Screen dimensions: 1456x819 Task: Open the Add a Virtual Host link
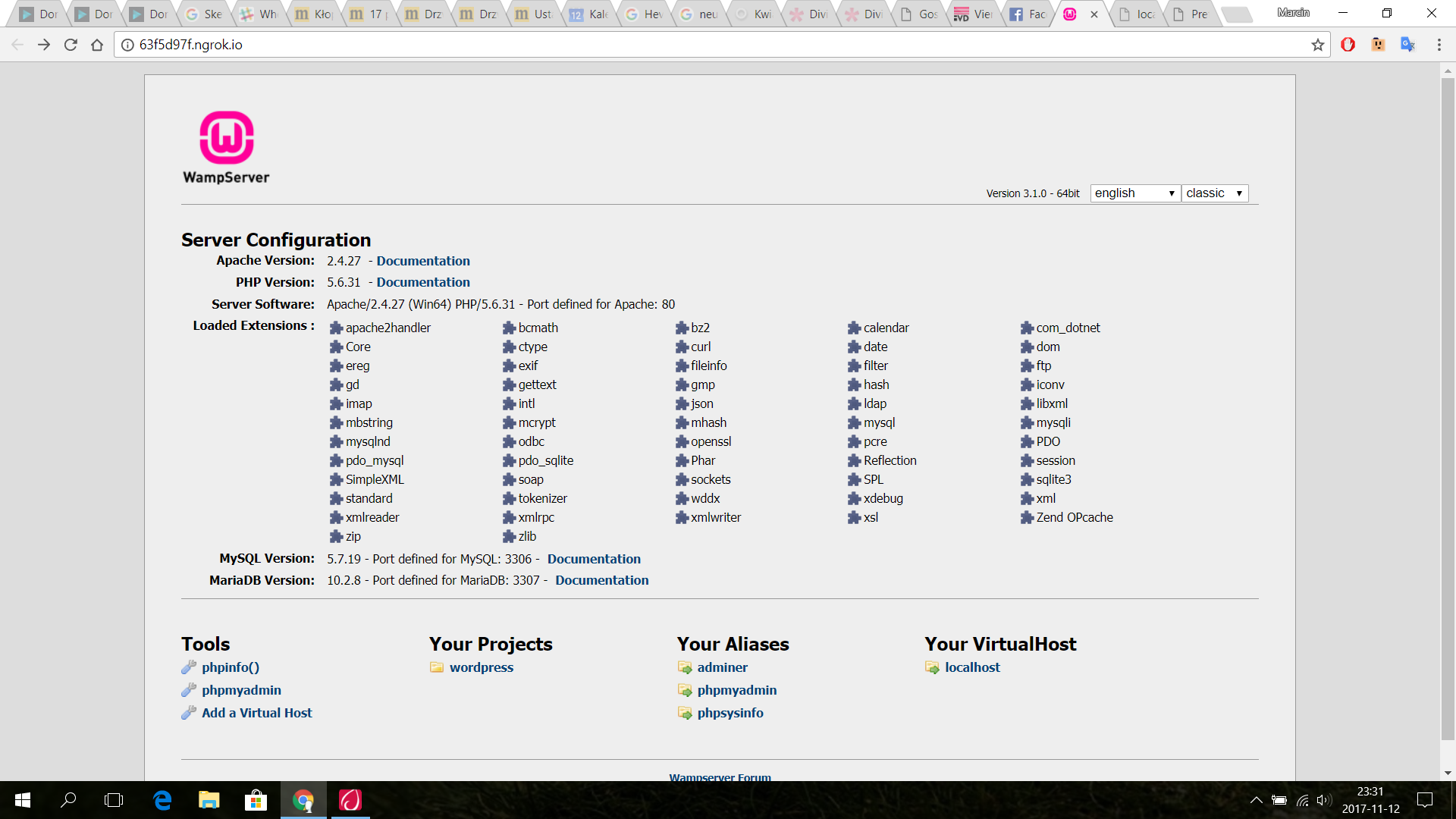(x=257, y=713)
